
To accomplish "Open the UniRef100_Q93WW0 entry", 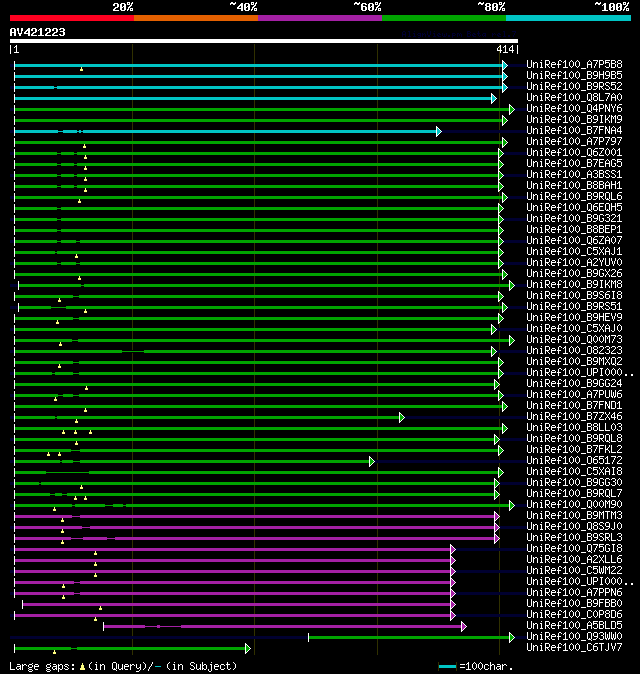I will coord(574,637).
